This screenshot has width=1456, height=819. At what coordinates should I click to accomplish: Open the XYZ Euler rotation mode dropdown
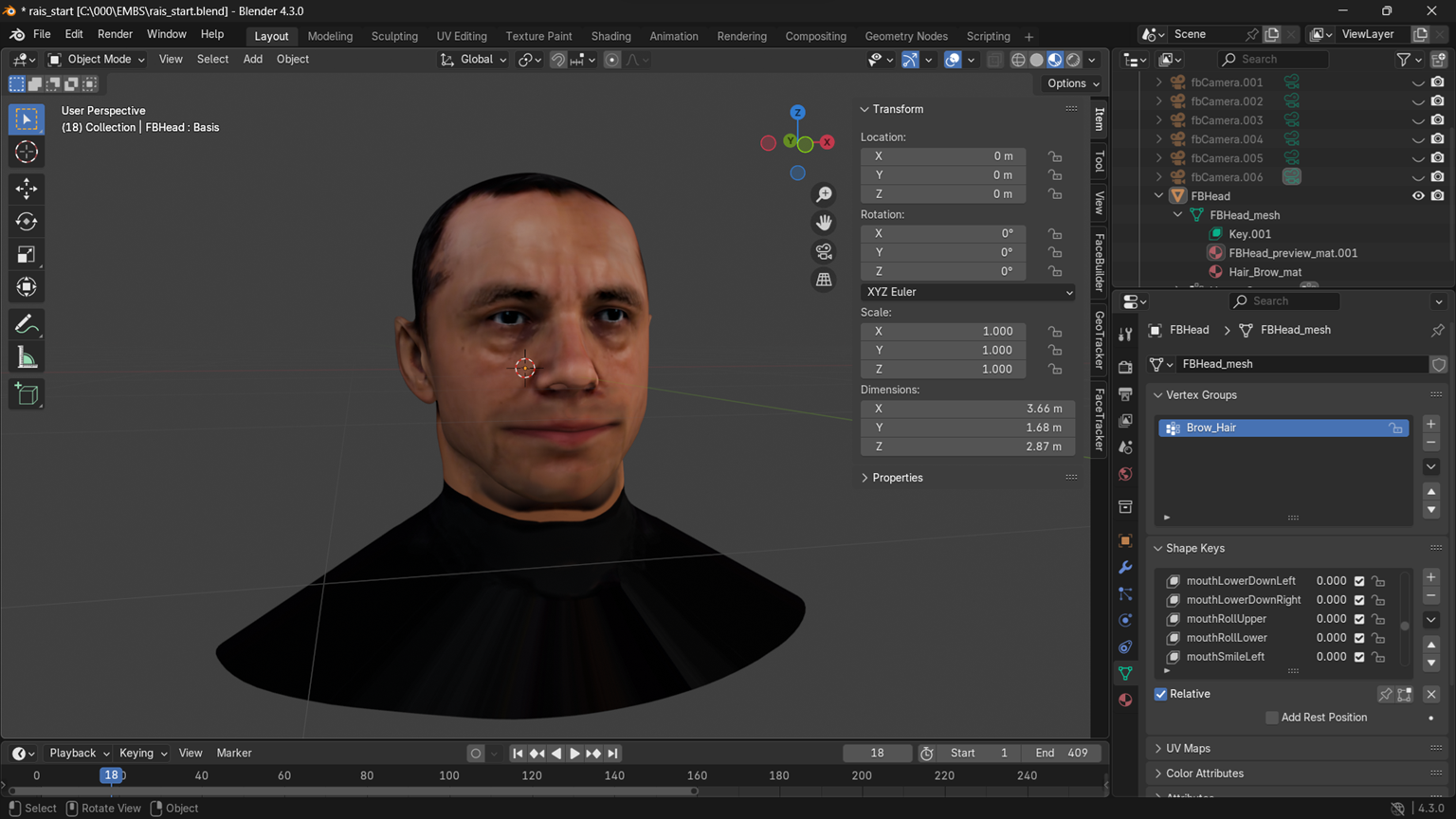[x=968, y=292]
